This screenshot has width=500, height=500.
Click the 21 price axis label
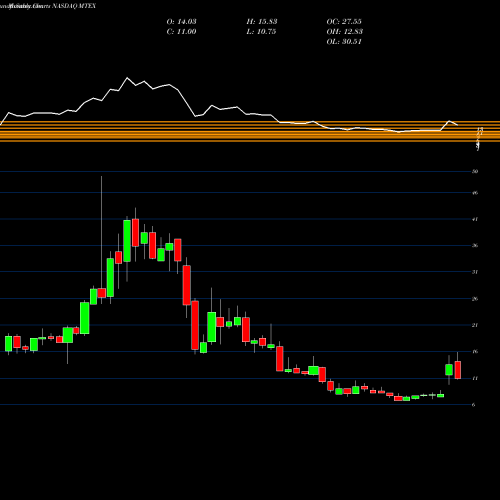tap(475, 325)
